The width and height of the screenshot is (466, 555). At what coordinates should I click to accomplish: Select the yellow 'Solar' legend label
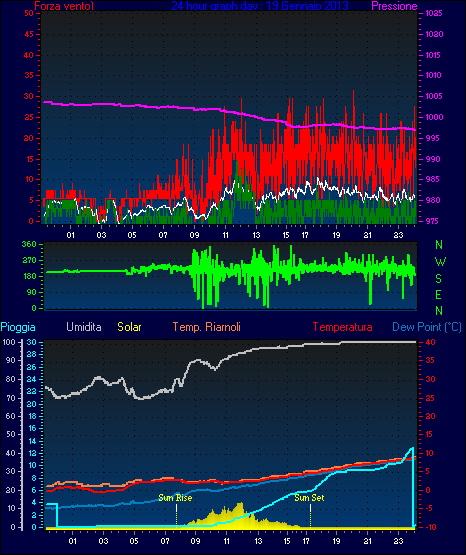pos(130,327)
